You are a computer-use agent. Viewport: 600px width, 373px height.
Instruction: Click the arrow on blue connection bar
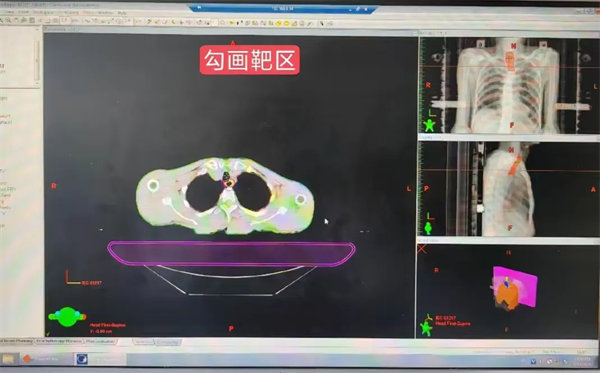tap(199, 8)
